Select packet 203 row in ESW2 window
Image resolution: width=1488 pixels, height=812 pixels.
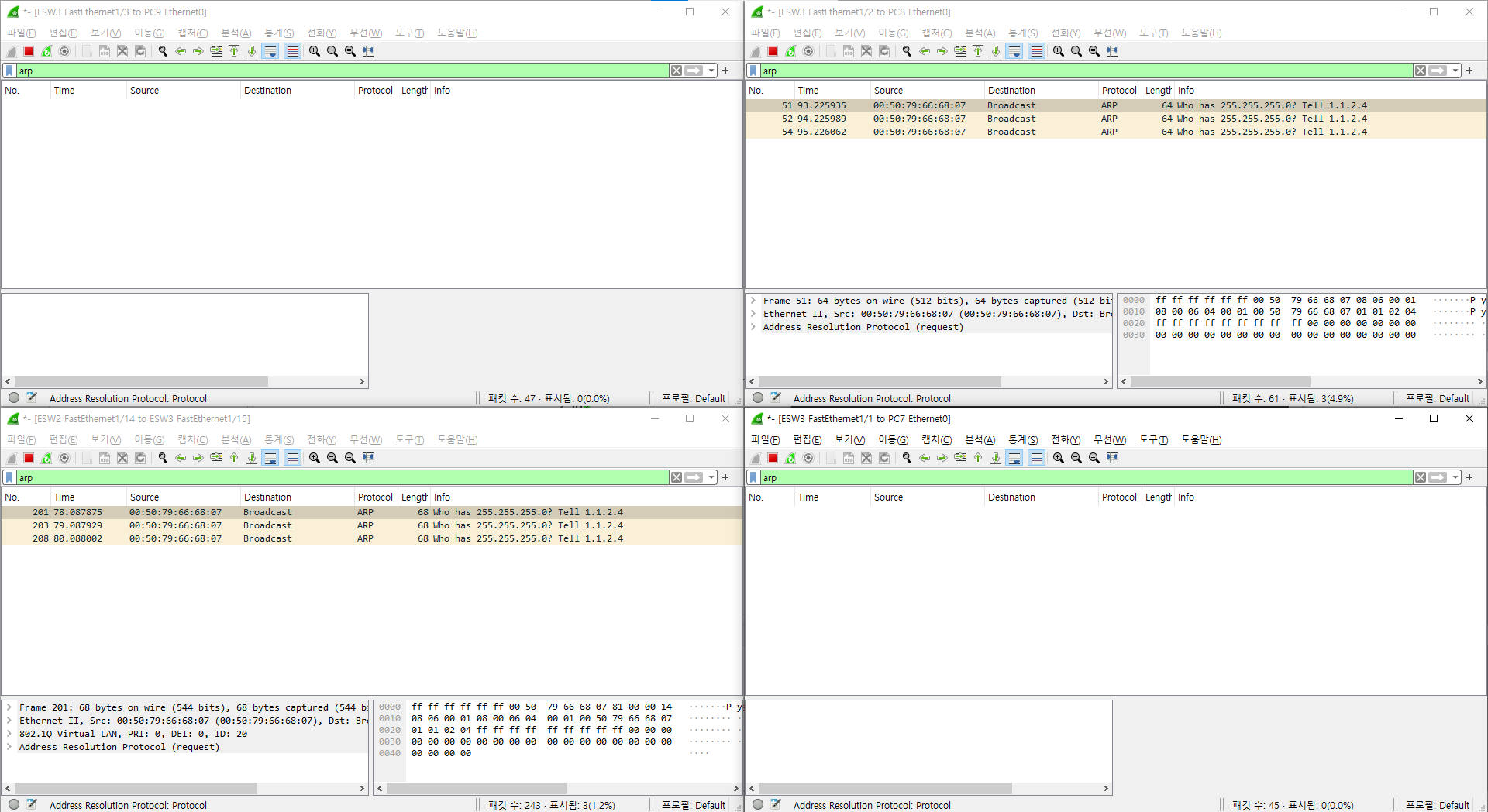pyautogui.click(x=372, y=525)
